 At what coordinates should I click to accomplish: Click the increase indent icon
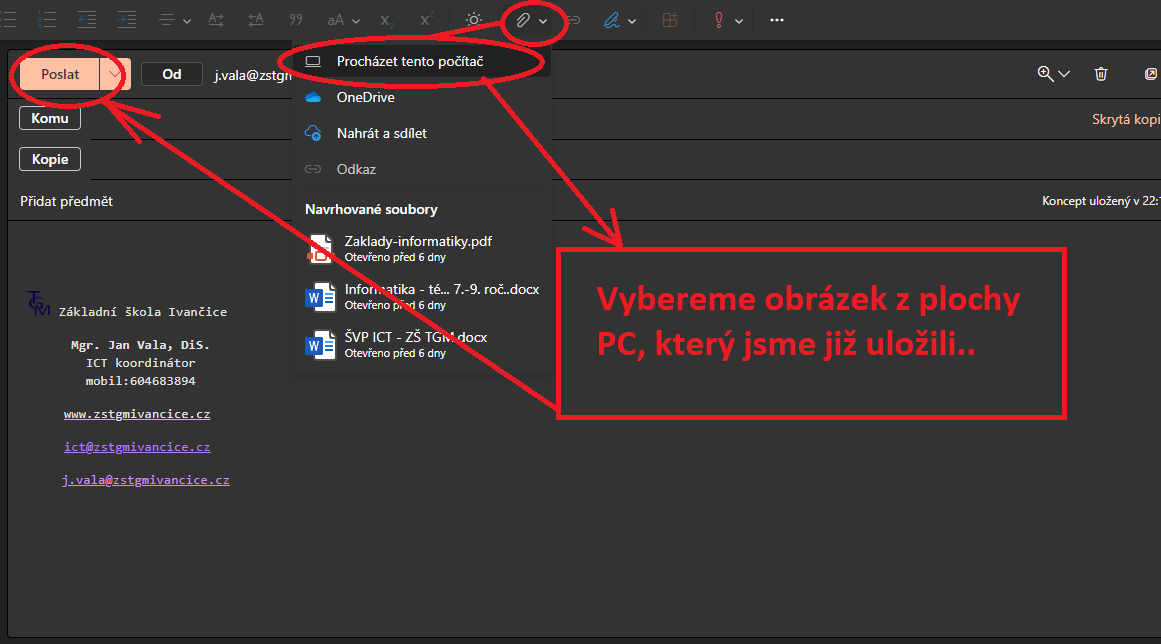click(x=125, y=20)
